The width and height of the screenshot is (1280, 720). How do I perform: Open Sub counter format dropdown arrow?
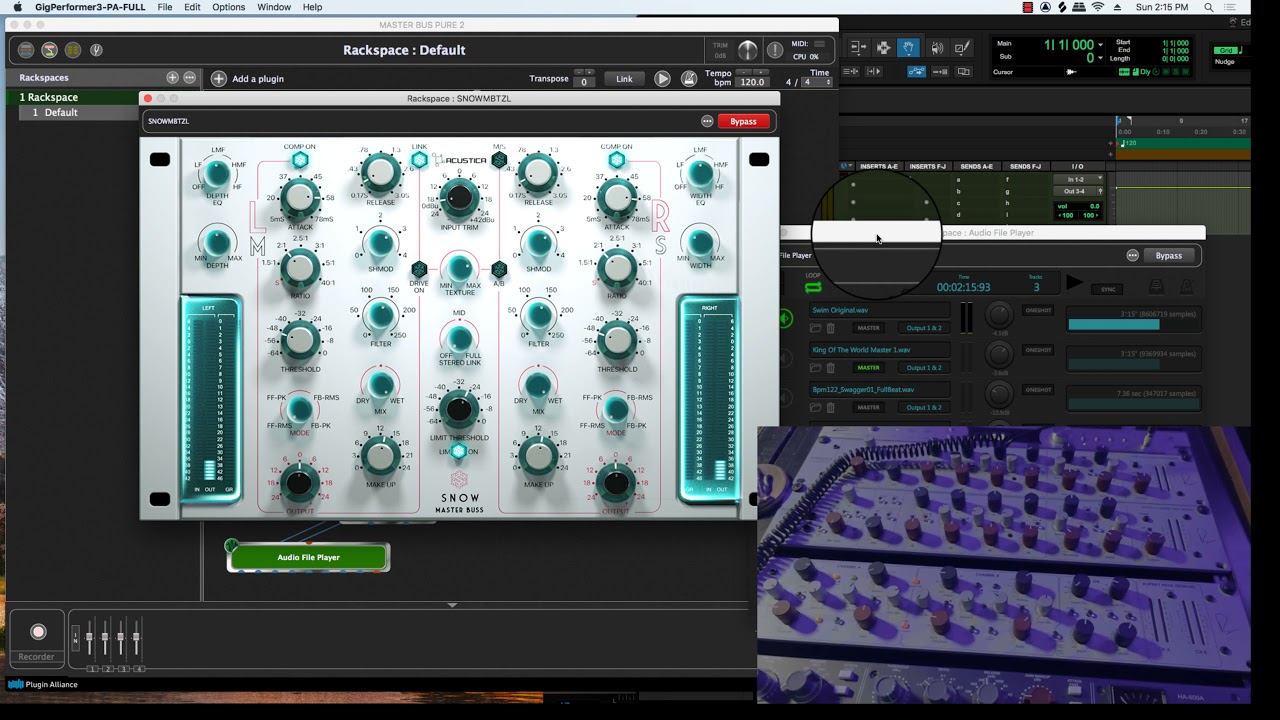1101,58
